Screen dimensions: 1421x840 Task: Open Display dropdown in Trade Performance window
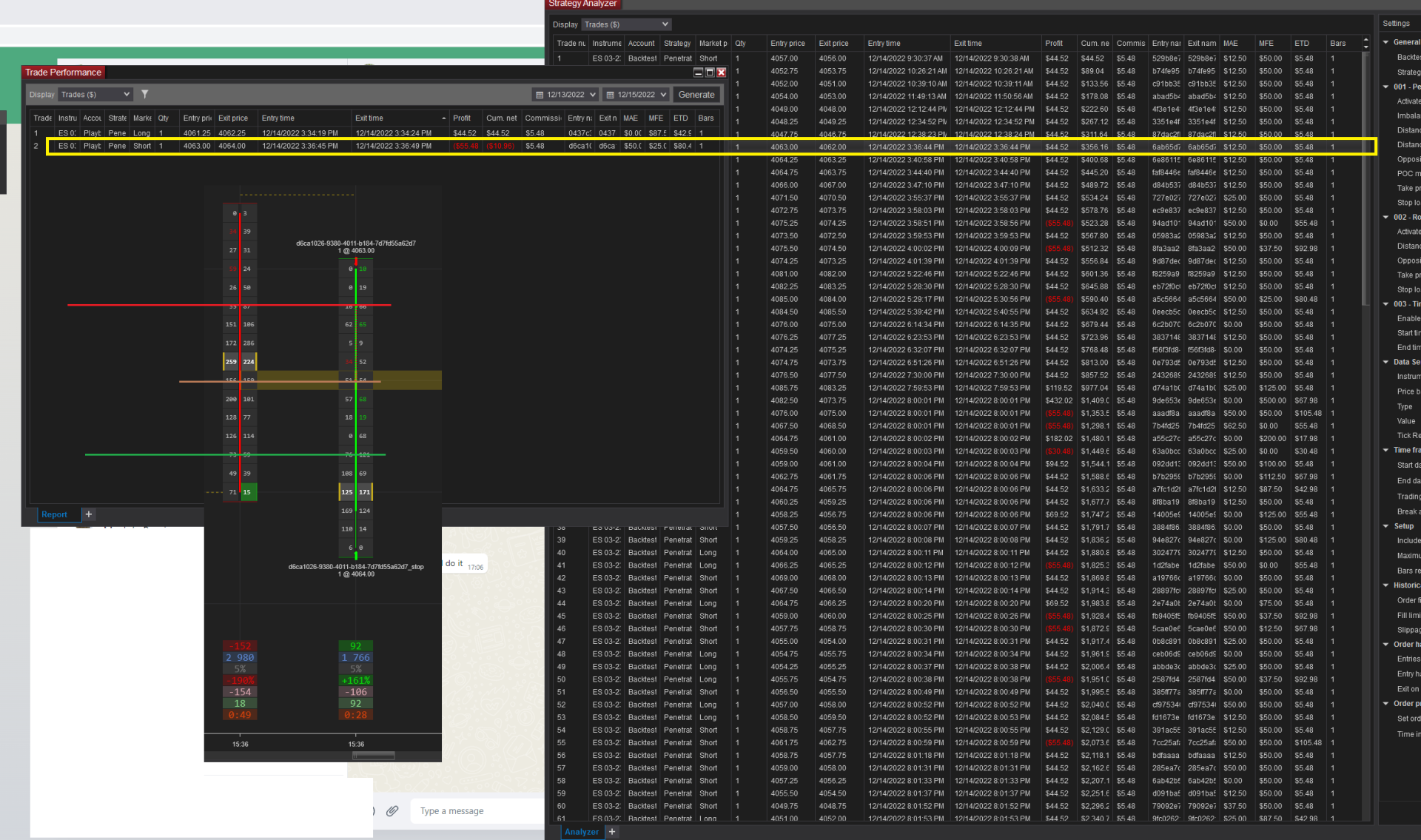pos(95,95)
